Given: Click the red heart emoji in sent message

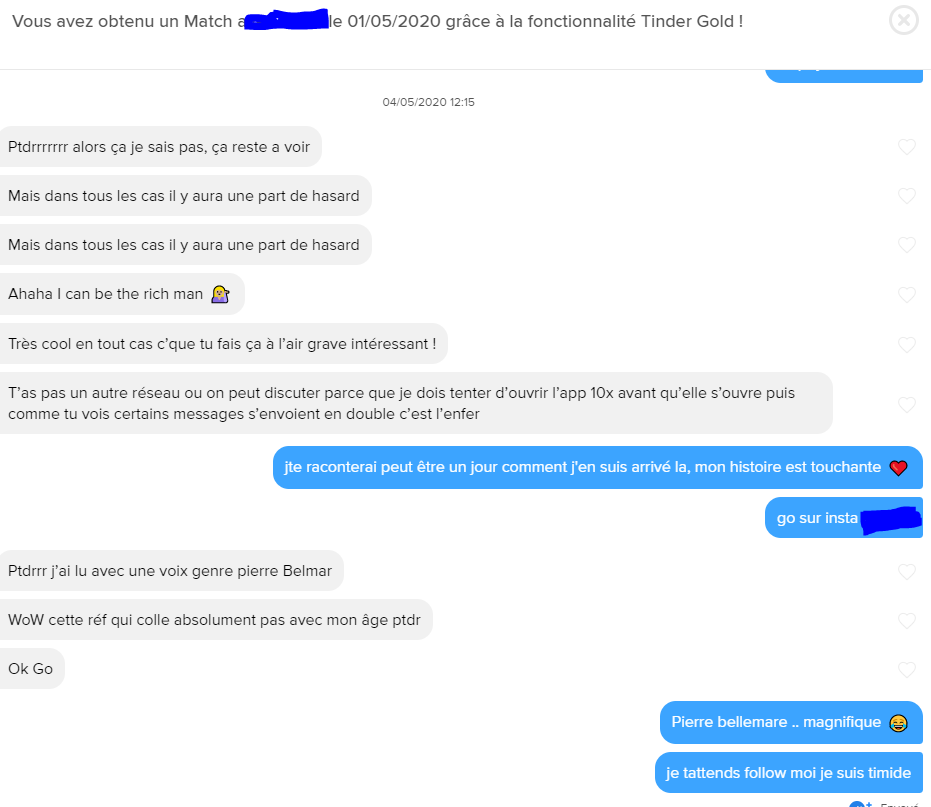Looking at the screenshot, I should (898, 468).
